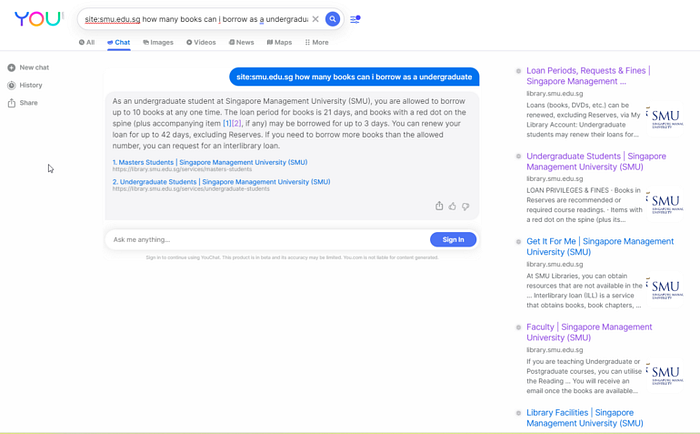Image resolution: width=700 pixels, height=434 pixels.
Task: Share the chat answer icon
Action: click(x=439, y=206)
